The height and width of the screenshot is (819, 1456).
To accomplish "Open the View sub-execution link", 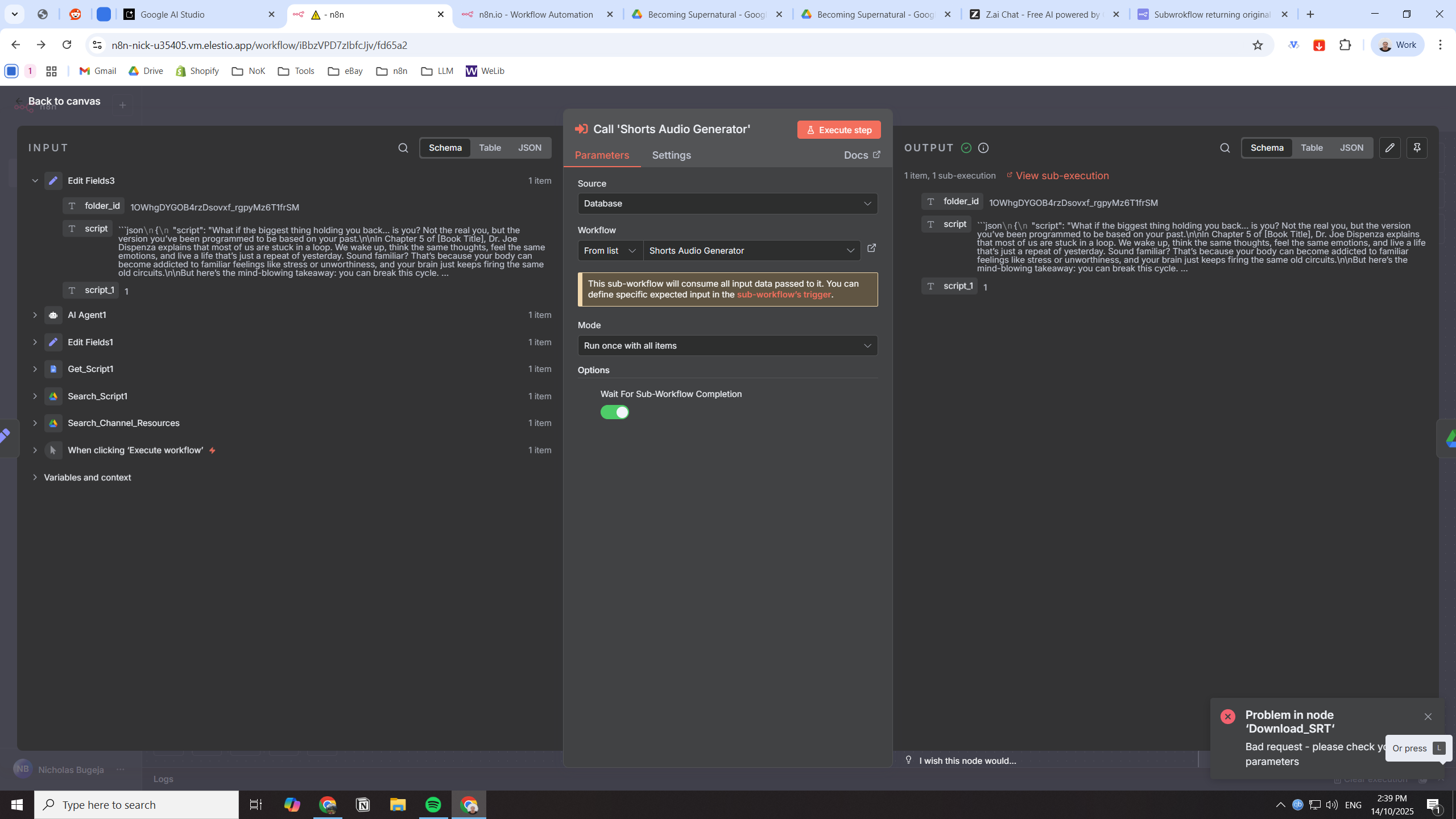I will pyautogui.click(x=1061, y=176).
